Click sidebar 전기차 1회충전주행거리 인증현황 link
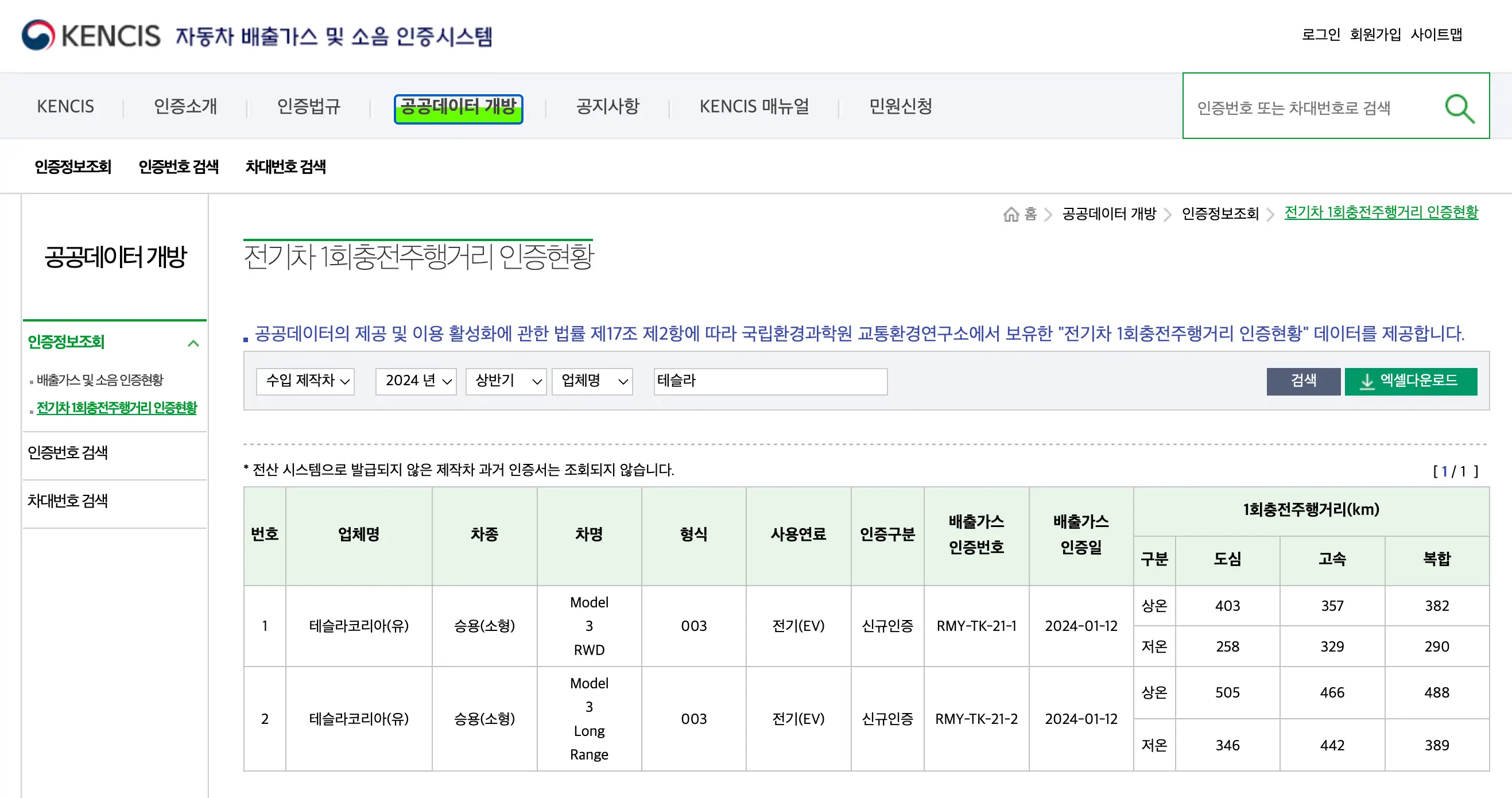Screen dimensions: 1512x798 [117, 408]
